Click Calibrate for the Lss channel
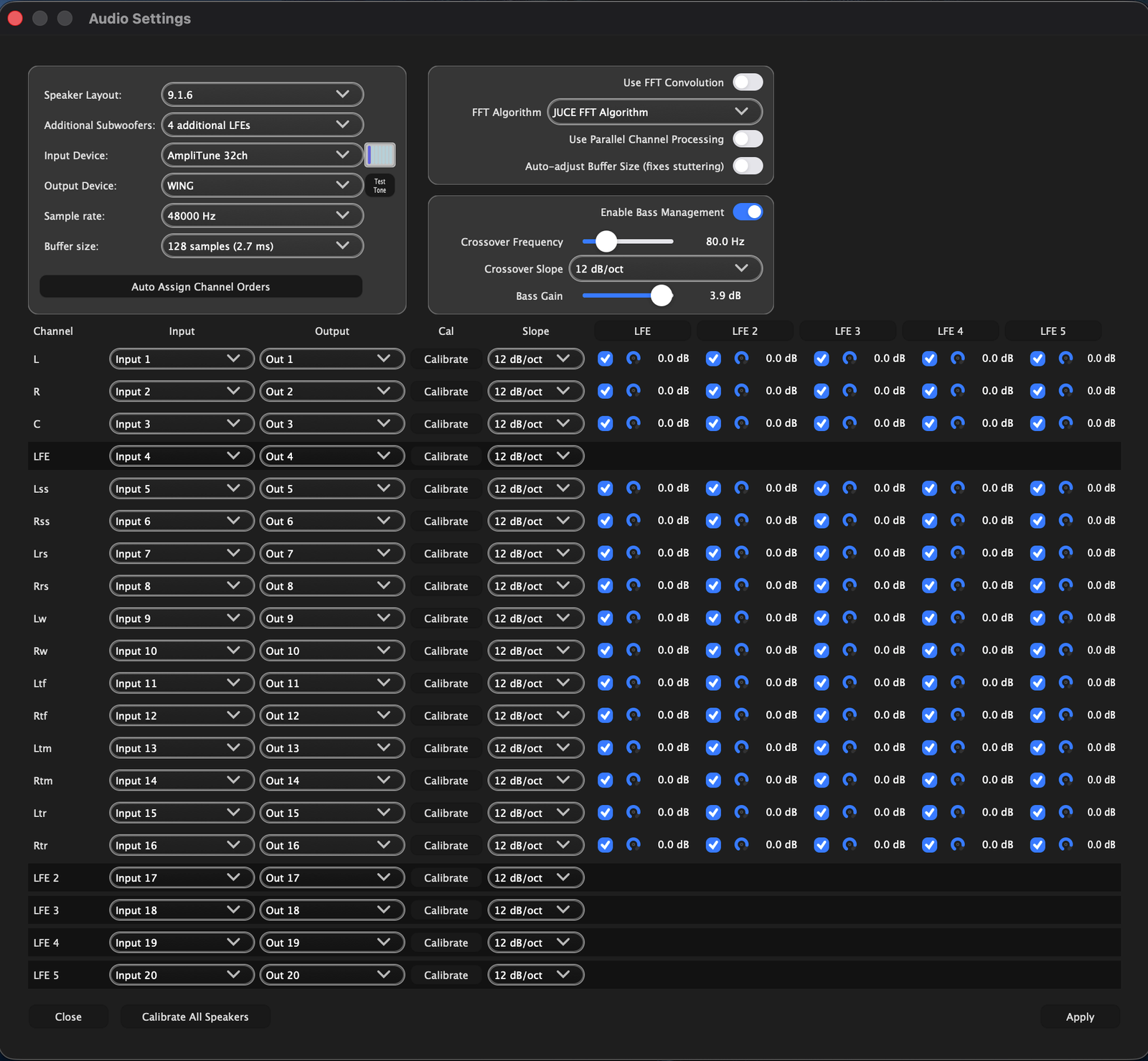1148x1061 pixels. click(x=446, y=489)
